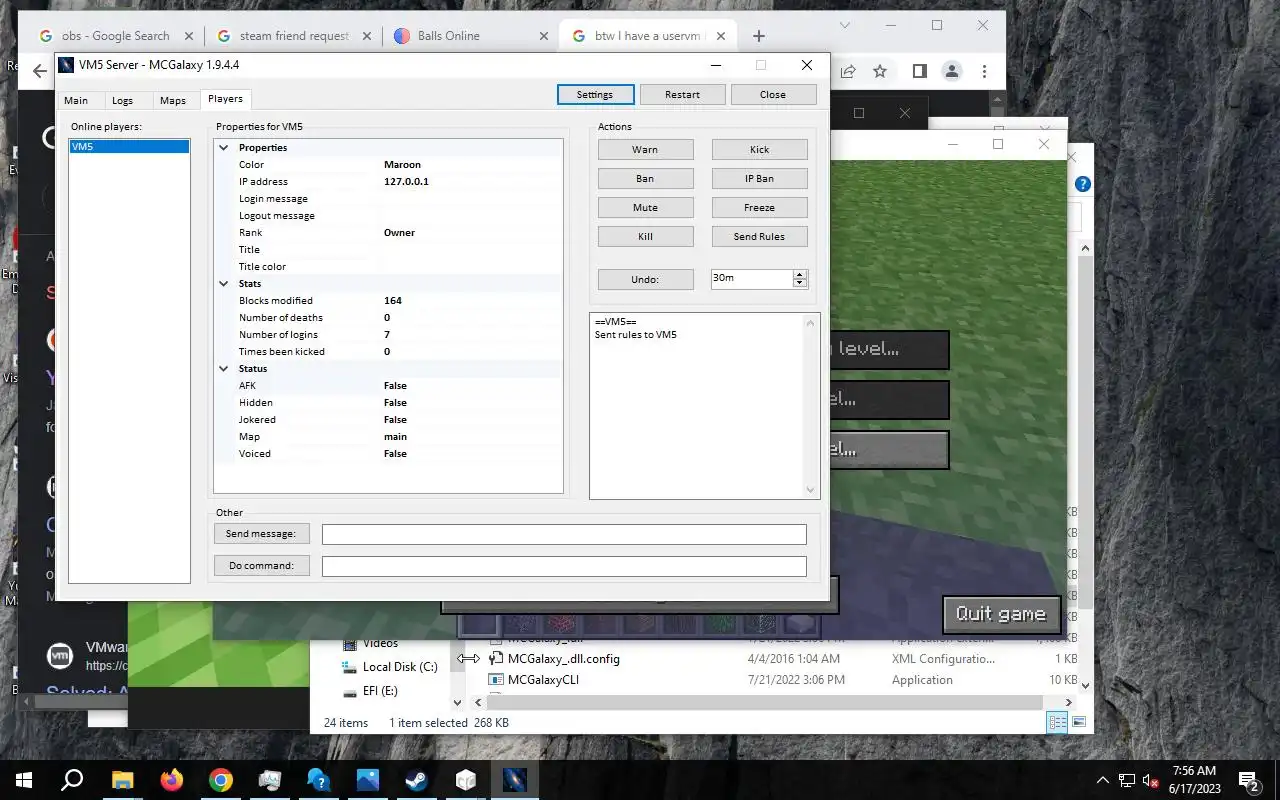Select the Hidden status row

tap(388, 402)
